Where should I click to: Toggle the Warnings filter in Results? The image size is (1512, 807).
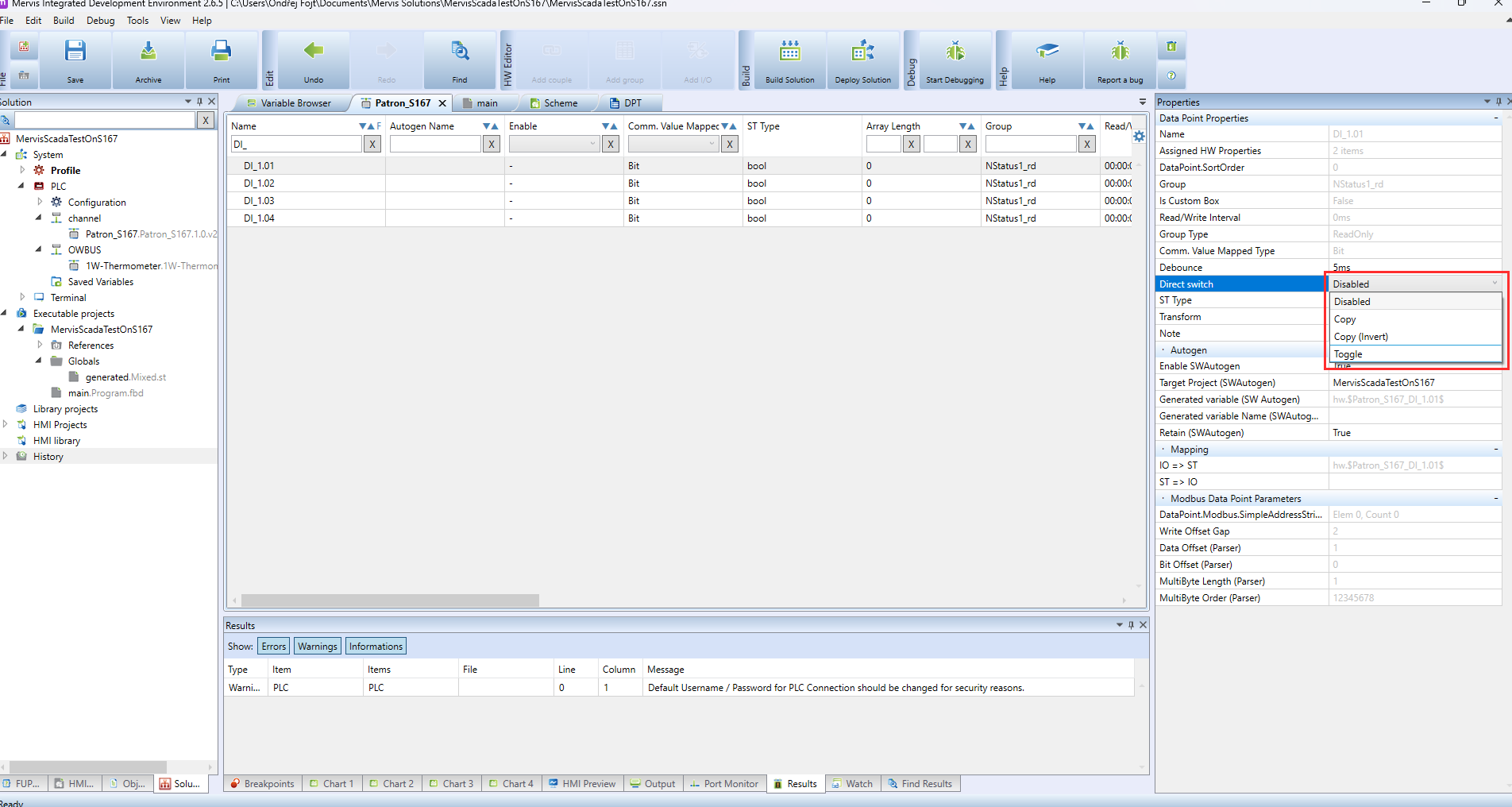tap(318, 647)
